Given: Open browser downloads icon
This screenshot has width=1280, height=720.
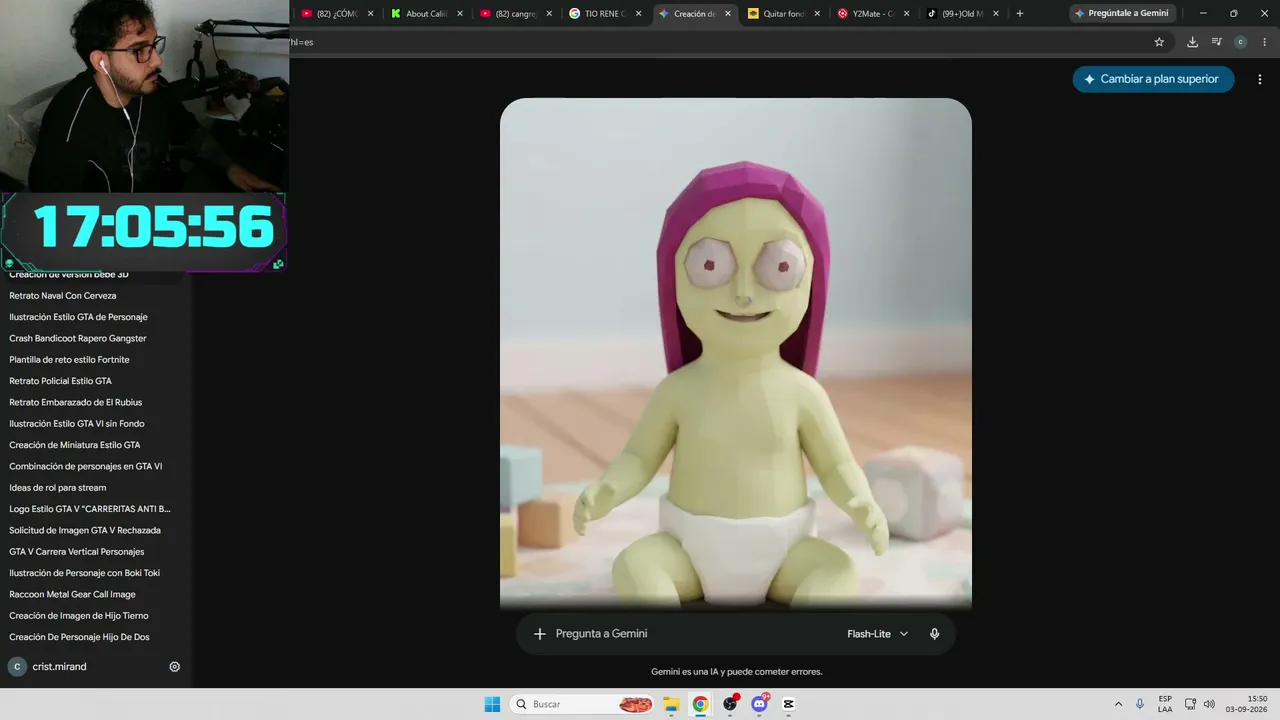Looking at the screenshot, I should 1192,42.
